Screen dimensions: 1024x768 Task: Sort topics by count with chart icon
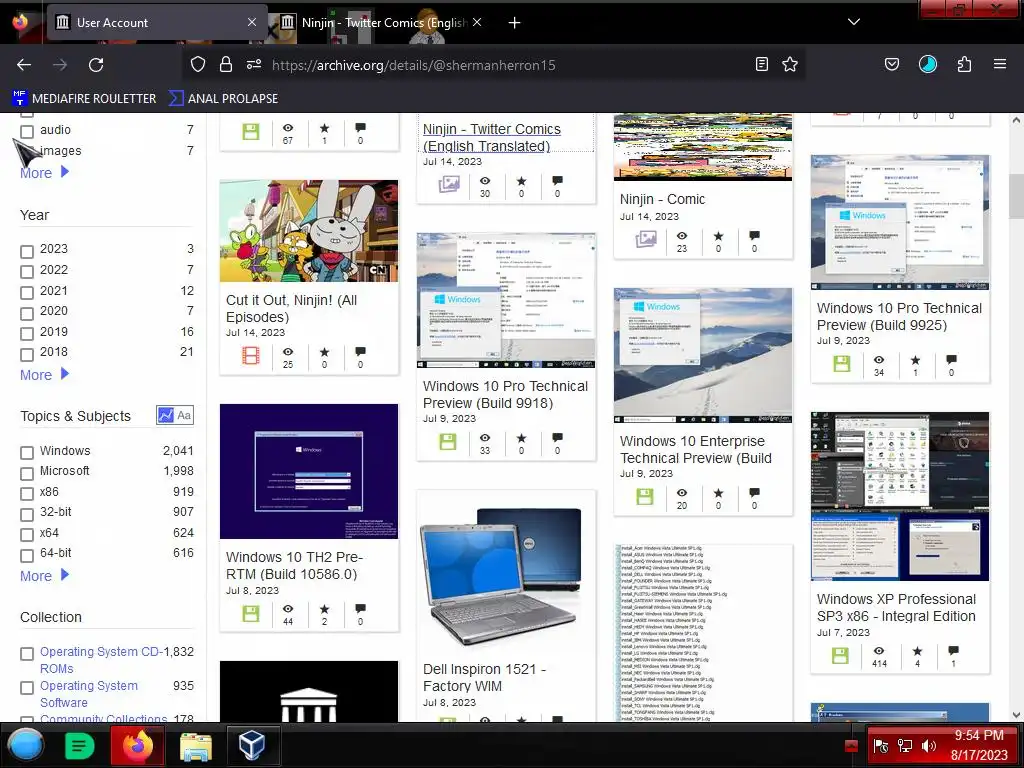pos(165,415)
